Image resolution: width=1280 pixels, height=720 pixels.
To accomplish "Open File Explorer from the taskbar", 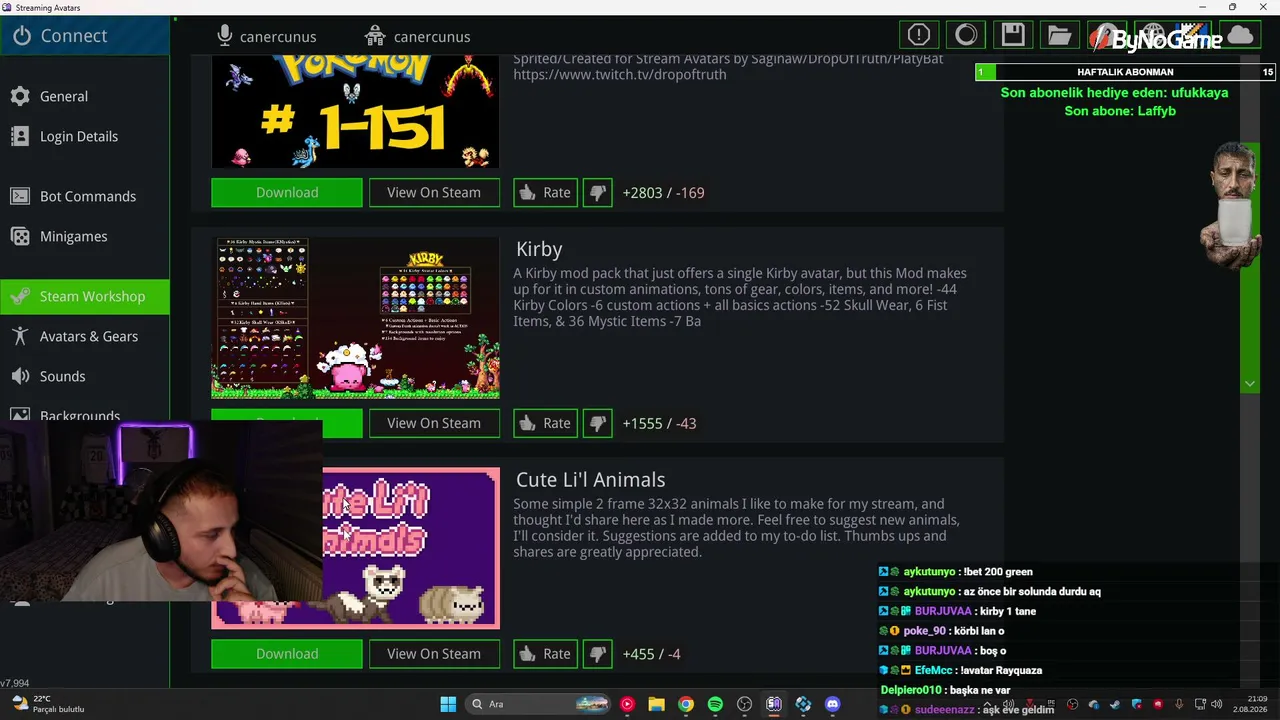I will [x=656, y=704].
